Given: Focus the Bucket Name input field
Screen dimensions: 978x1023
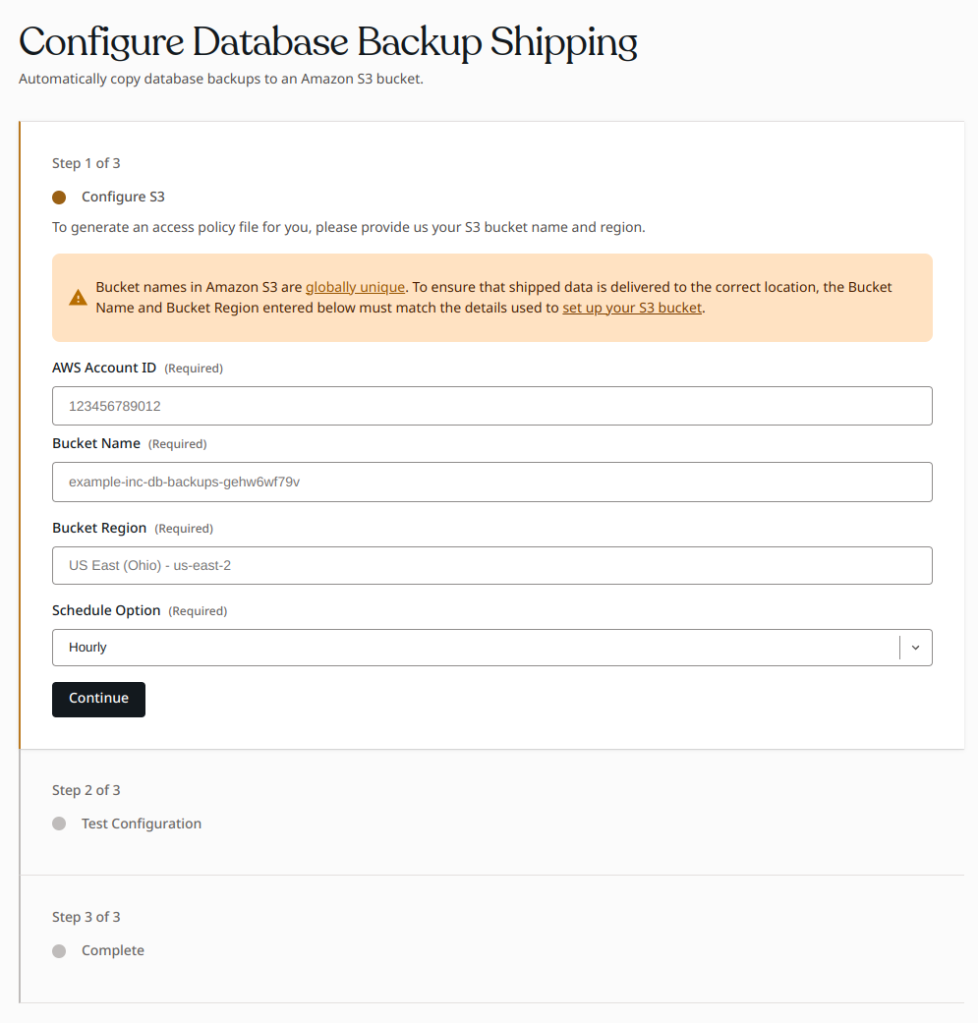Looking at the screenshot, I should [492, 482].
